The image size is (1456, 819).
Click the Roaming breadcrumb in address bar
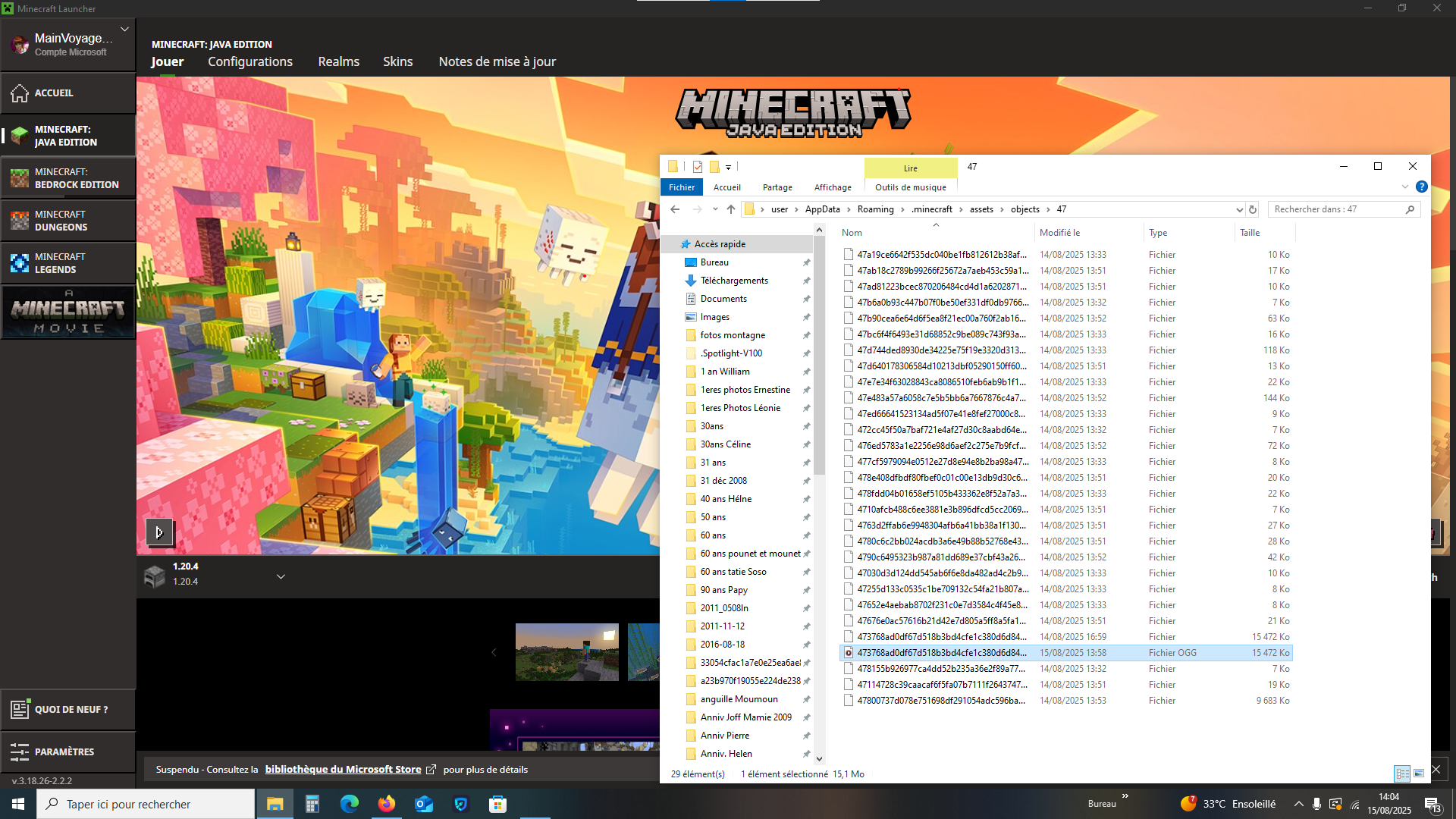[876, 209]
